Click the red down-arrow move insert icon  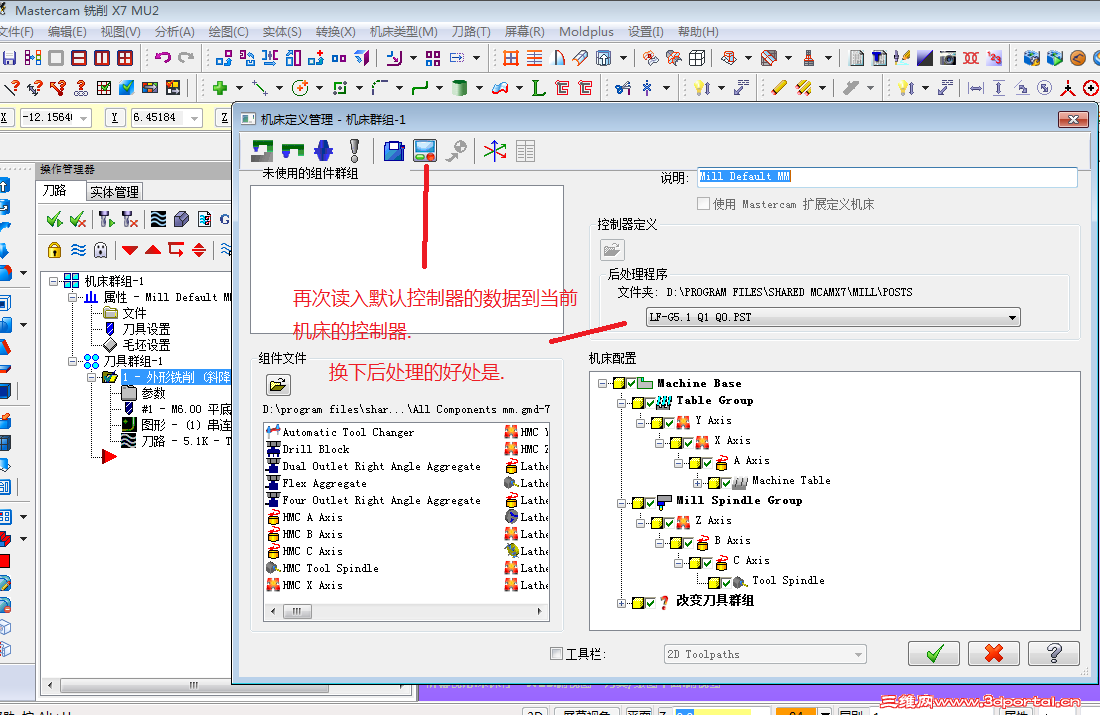130,250
